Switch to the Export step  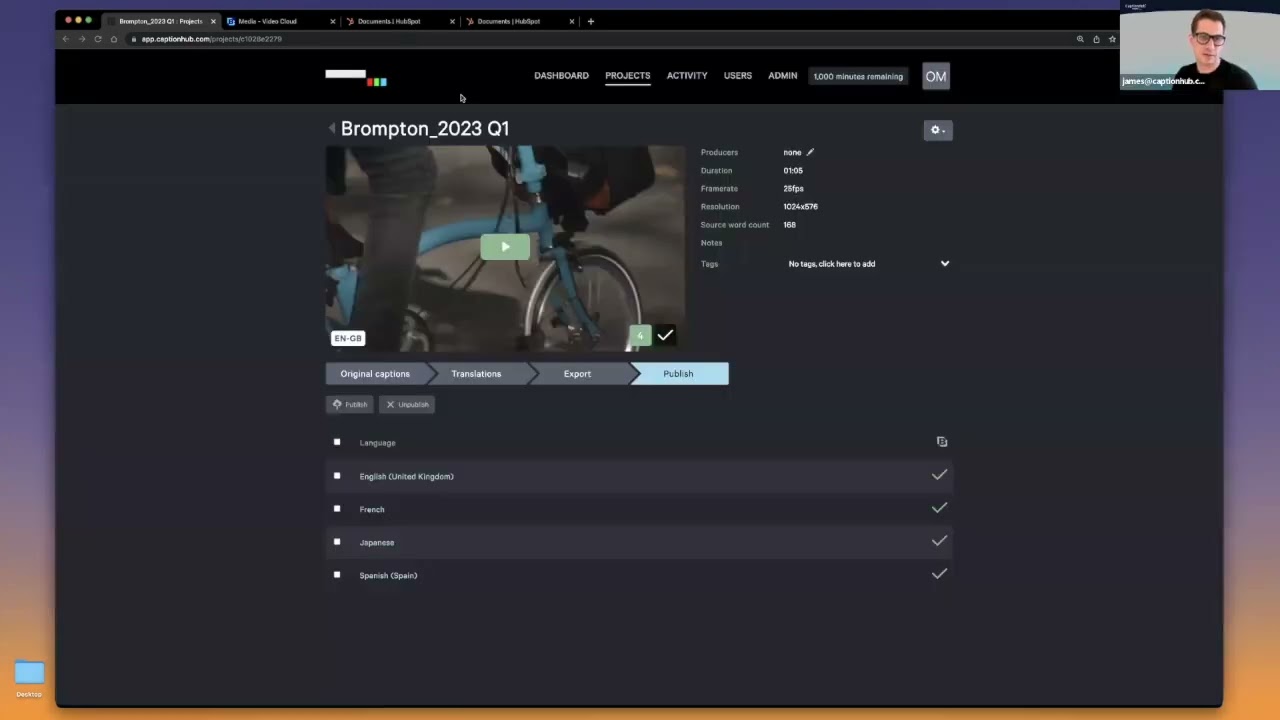click(577, 374)
